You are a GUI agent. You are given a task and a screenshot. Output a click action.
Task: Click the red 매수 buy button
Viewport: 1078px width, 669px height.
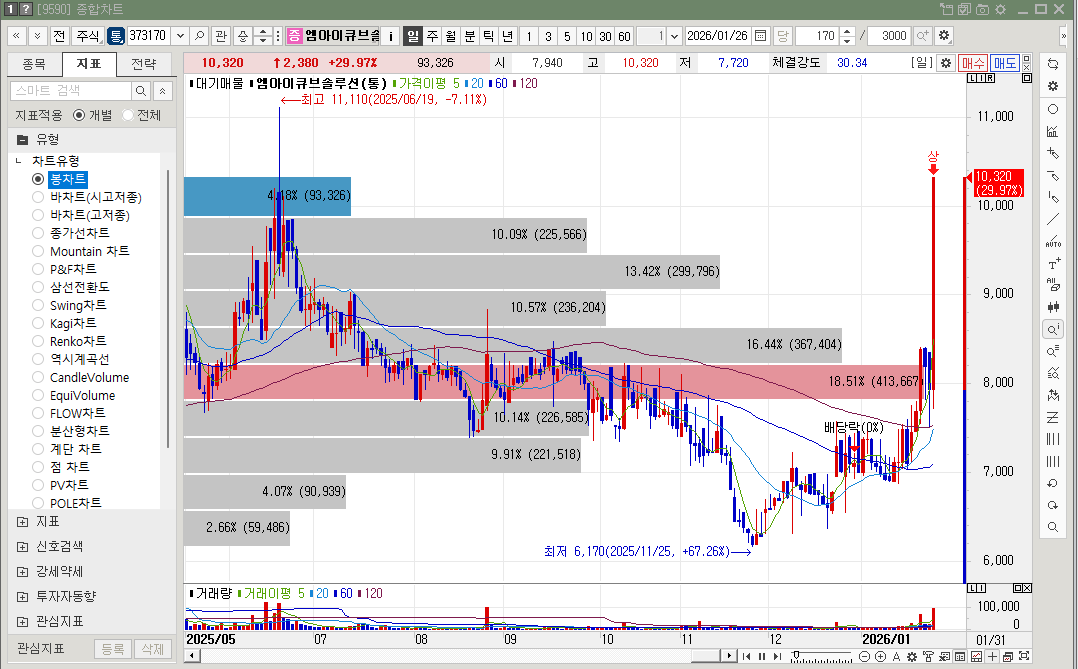click(x=973, y=63)
